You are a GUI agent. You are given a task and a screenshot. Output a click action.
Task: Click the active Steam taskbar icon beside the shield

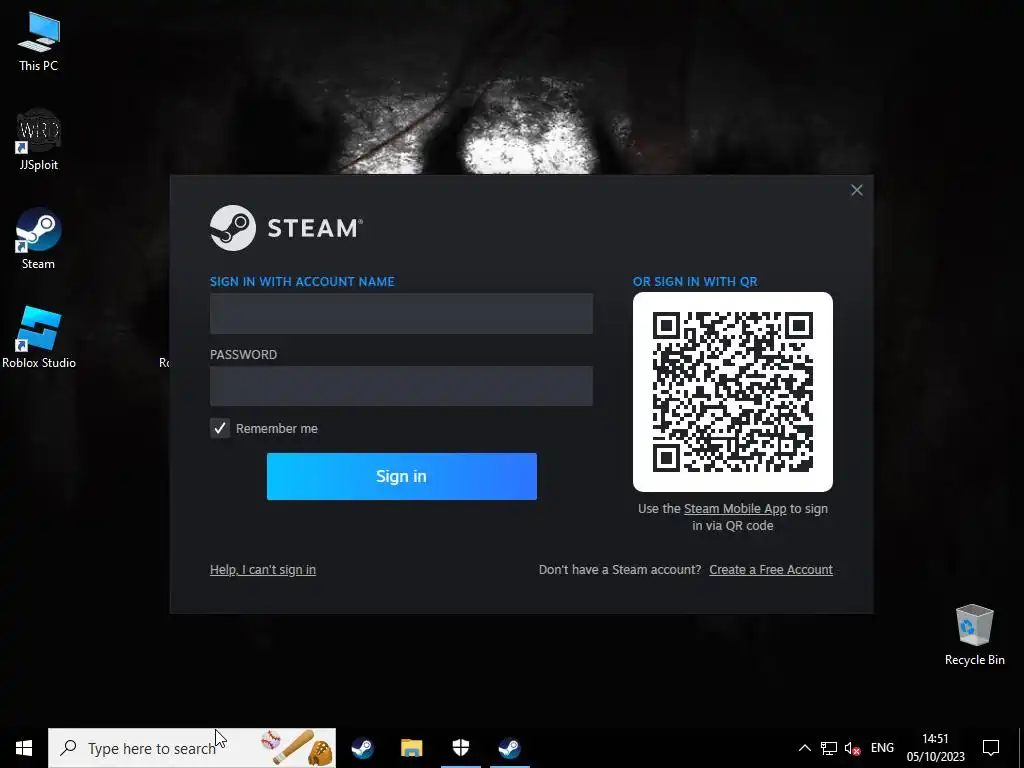pyautogui.click(x=509, y=748)
